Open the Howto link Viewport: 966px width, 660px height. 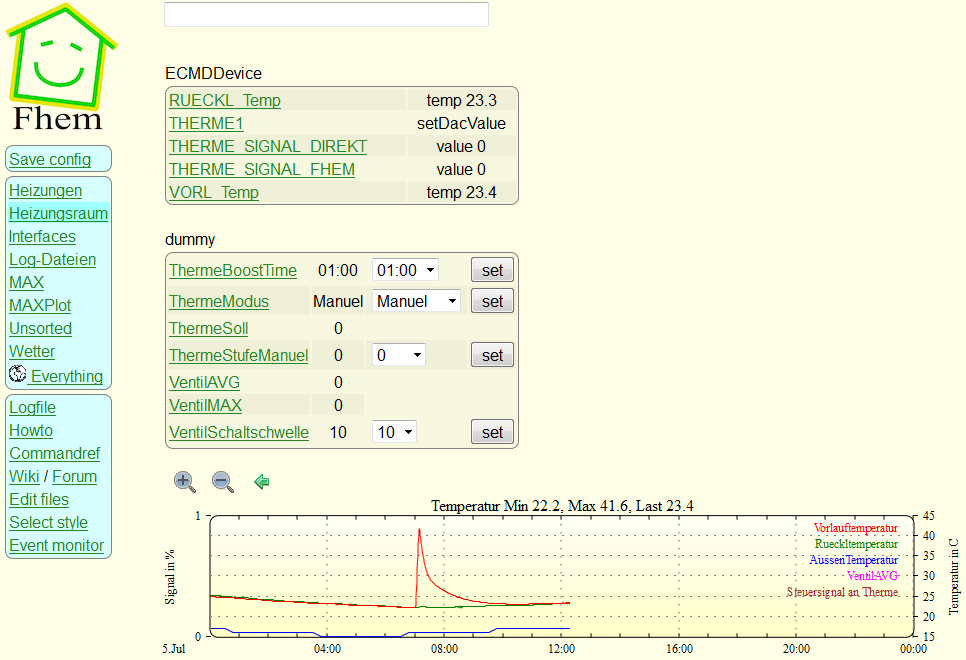click(x=31, y=431)
